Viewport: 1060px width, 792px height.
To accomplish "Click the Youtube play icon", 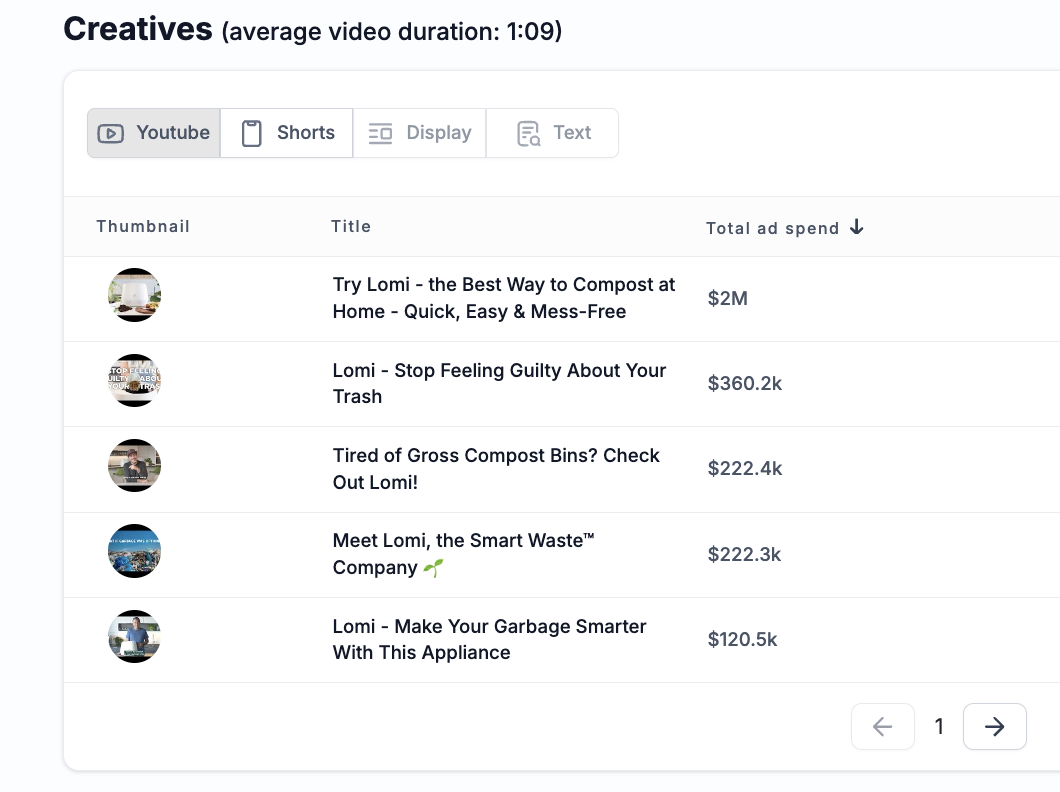I will pyautogui.click(x=111, y=133).
